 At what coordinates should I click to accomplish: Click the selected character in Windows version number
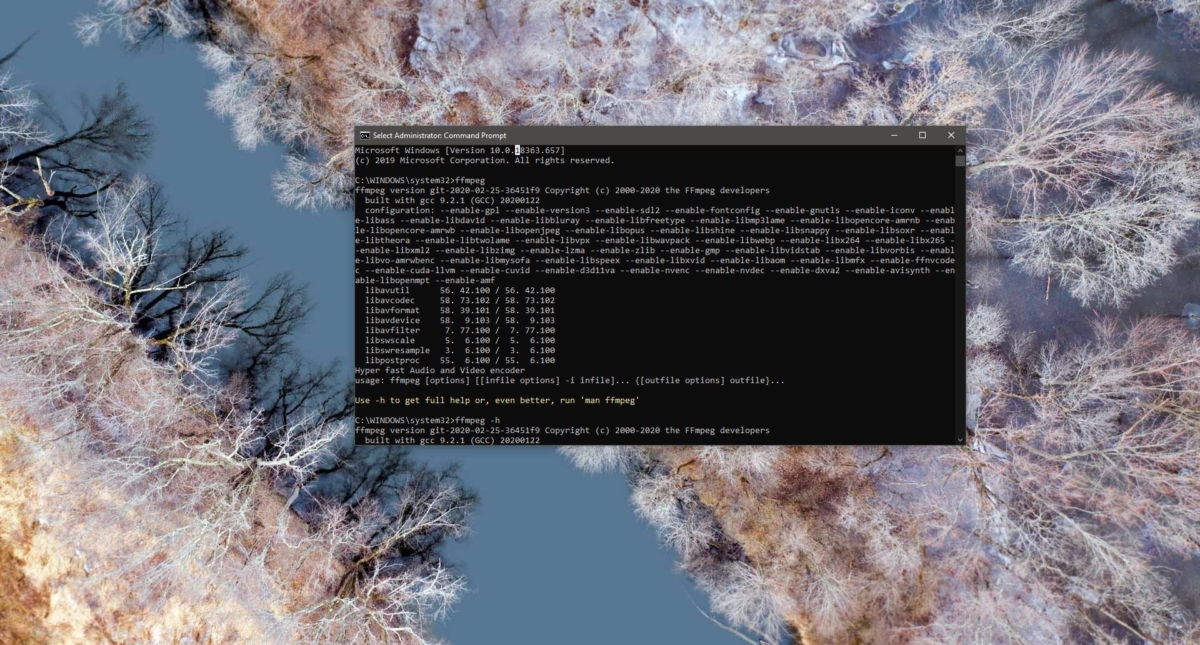click(518, 150)
